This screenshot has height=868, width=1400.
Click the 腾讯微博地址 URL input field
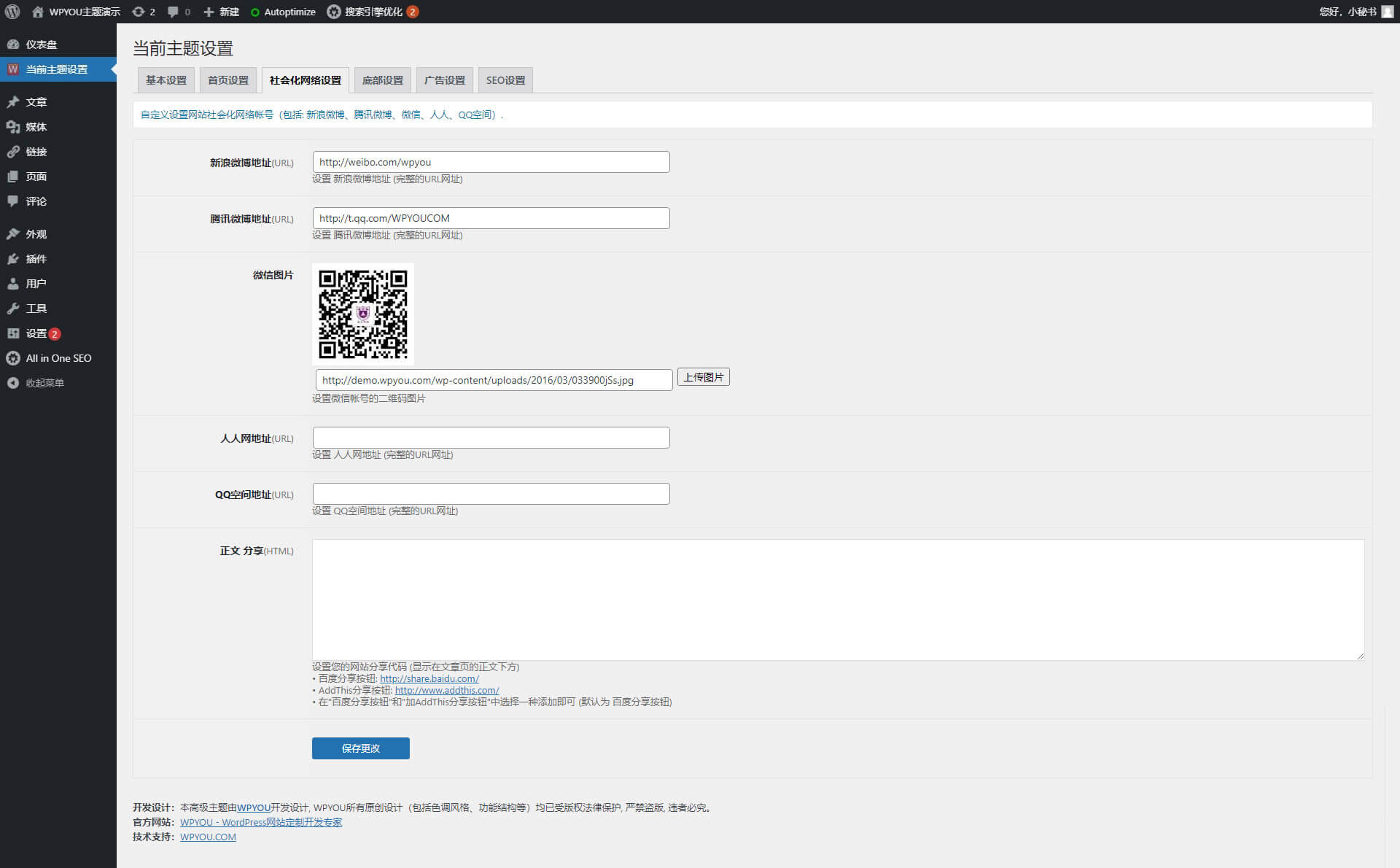pos(491,218)
